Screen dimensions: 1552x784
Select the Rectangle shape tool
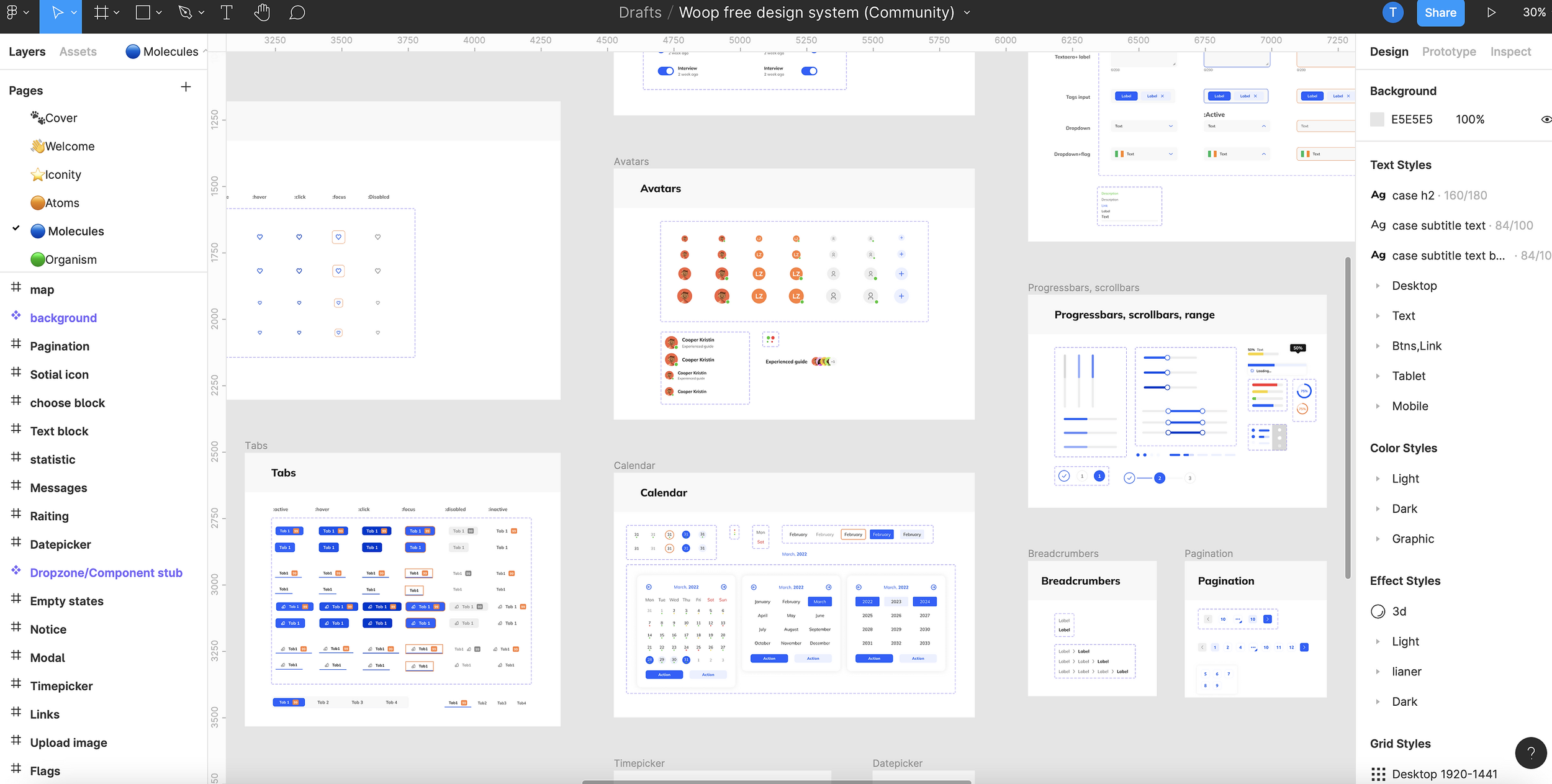coord(143,12)
